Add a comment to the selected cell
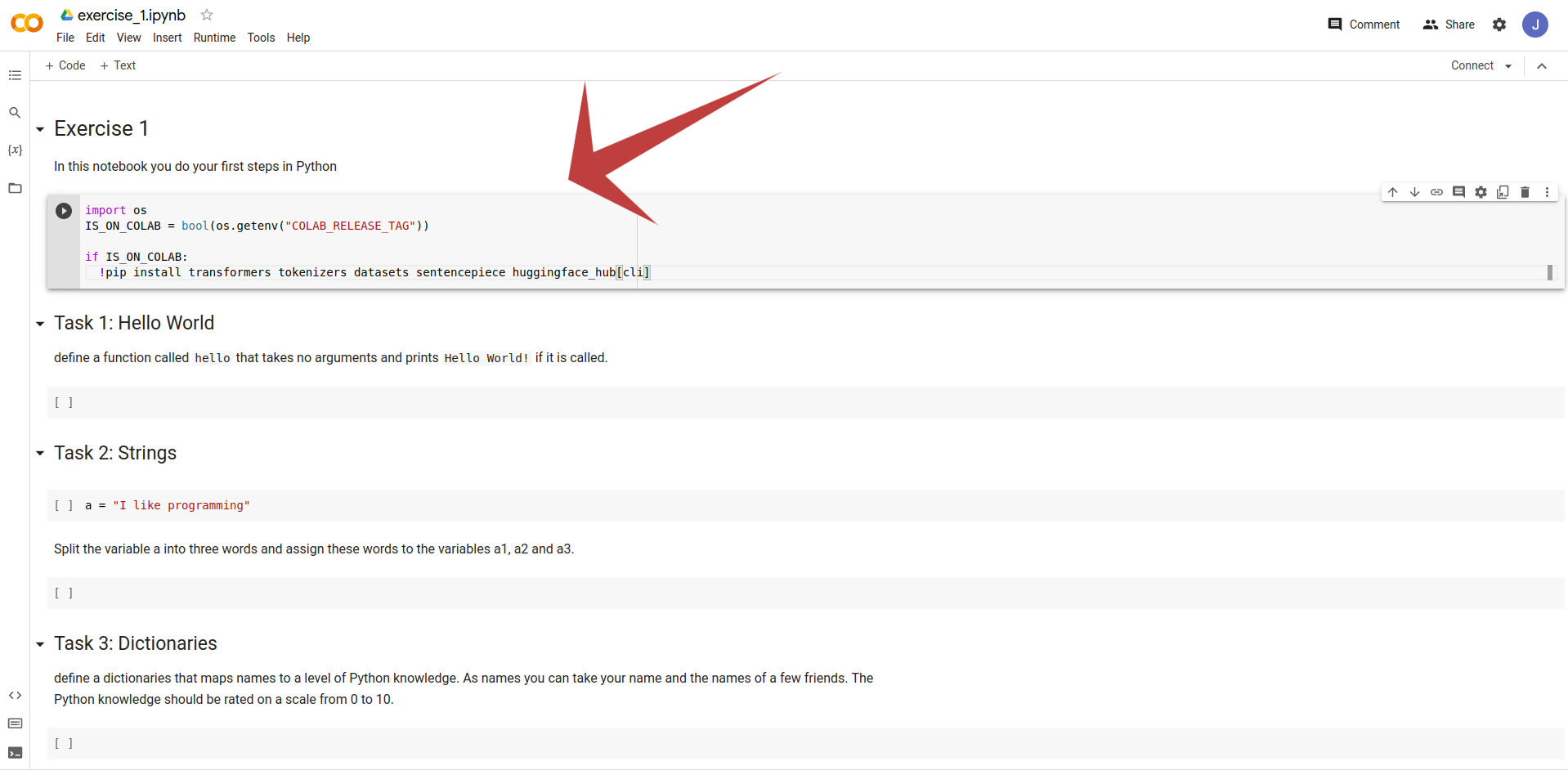 [1458, 192]
